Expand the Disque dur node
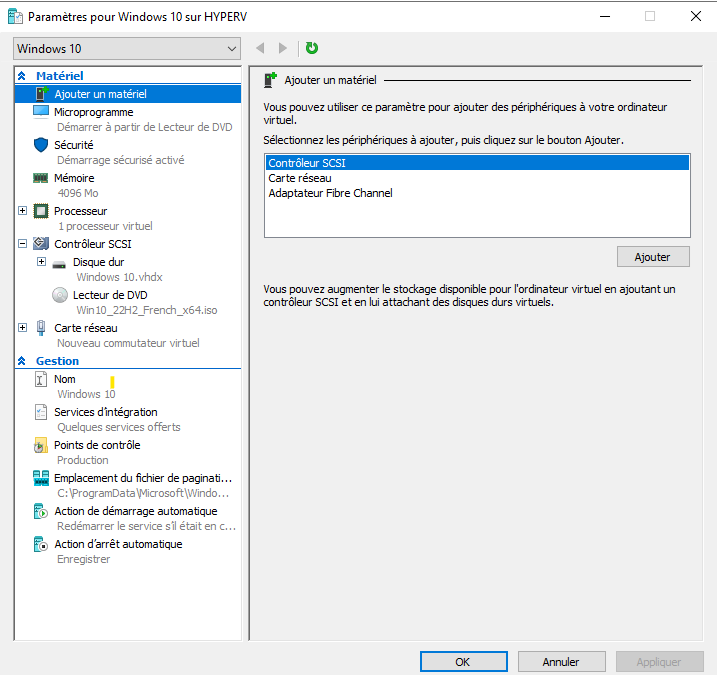717x675 pixels. pos(41,262)
